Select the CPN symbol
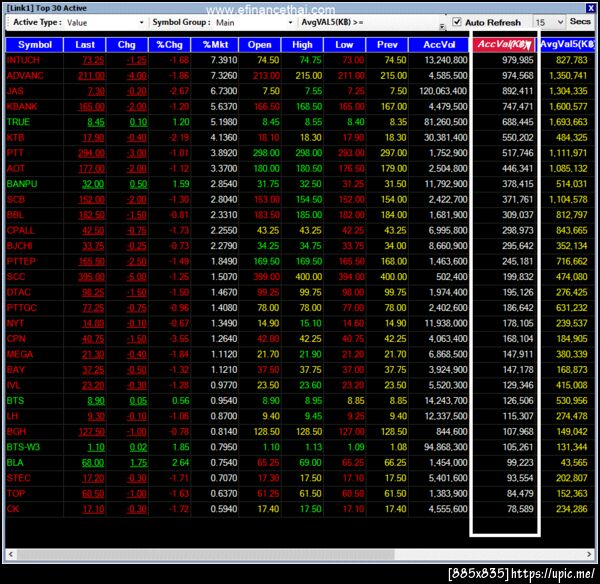The height and width of the screenshot is (584, 600). (x=16, y=339)
